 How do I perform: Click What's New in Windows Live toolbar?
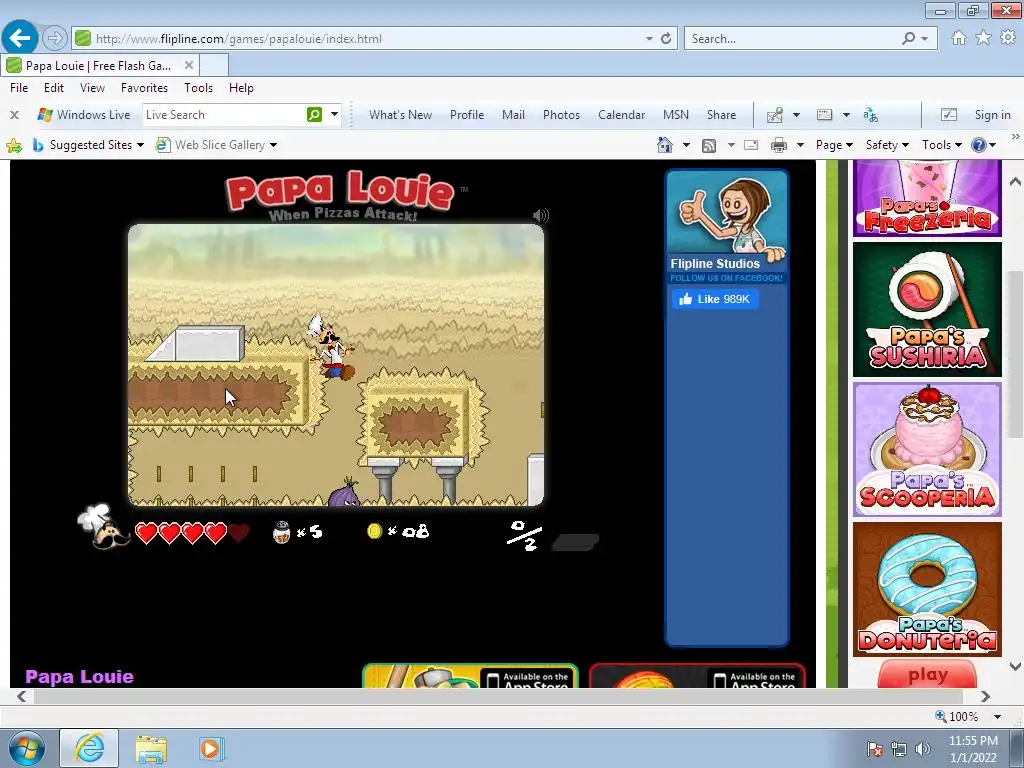click(400, 115)
